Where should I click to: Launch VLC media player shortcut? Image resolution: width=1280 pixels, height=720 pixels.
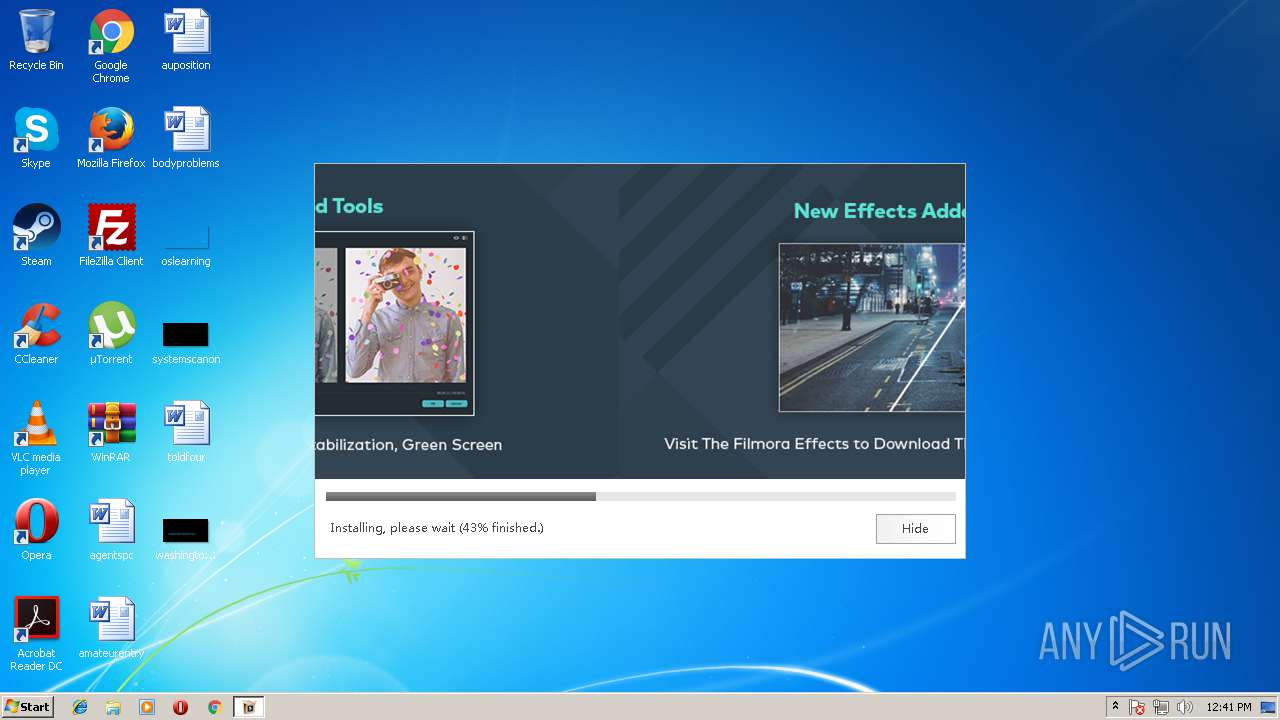[x=36, y=438]
